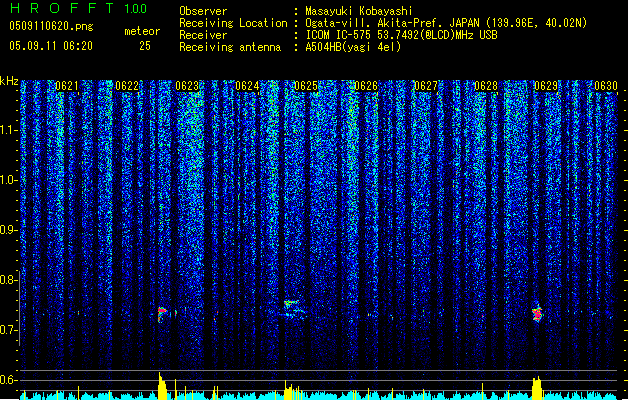629x400 pixels.
Task: Click the HROFFT title text
Action: click(62, 8)
